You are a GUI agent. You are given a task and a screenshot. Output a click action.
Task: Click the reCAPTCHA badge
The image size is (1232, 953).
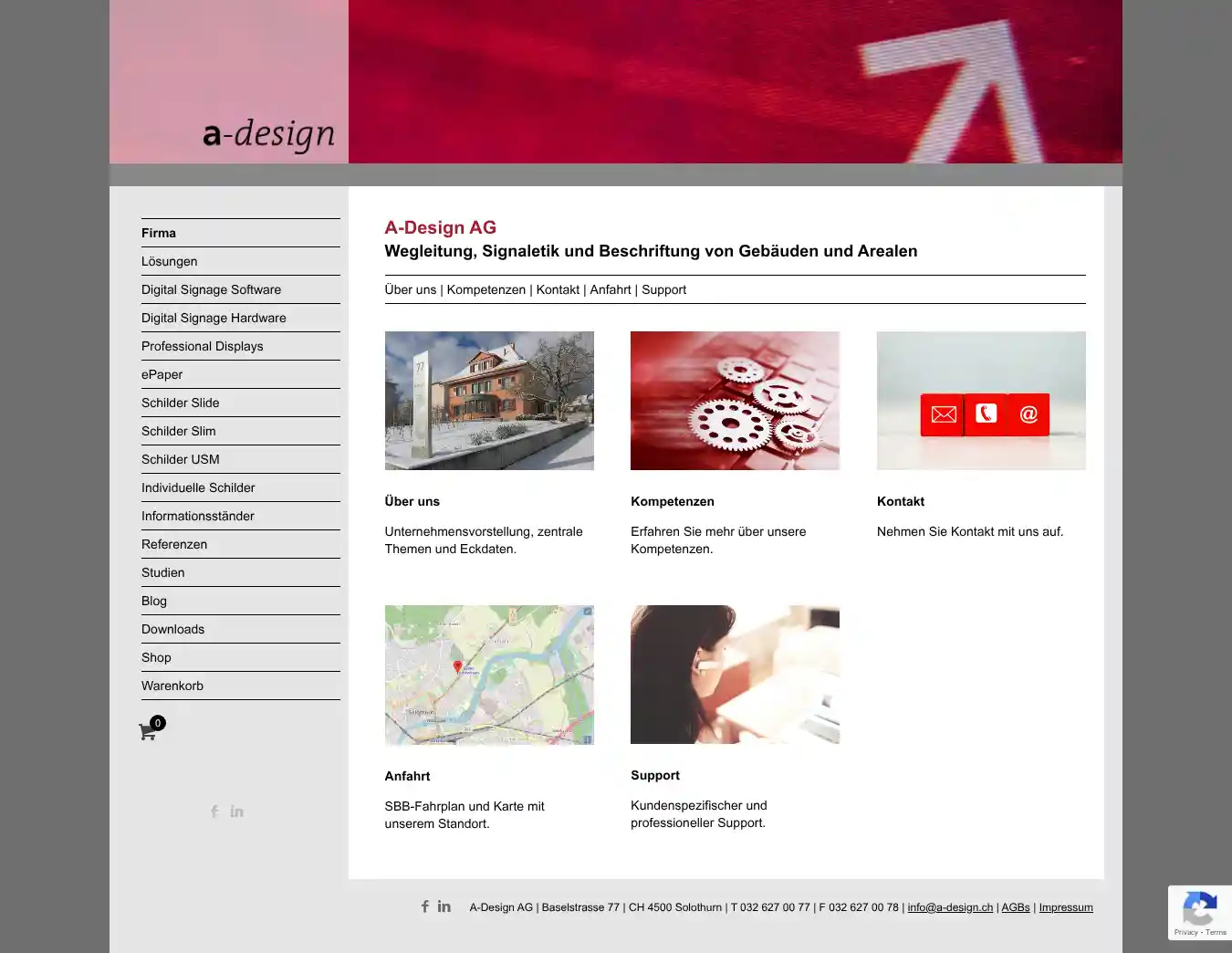pos(1199,912)
